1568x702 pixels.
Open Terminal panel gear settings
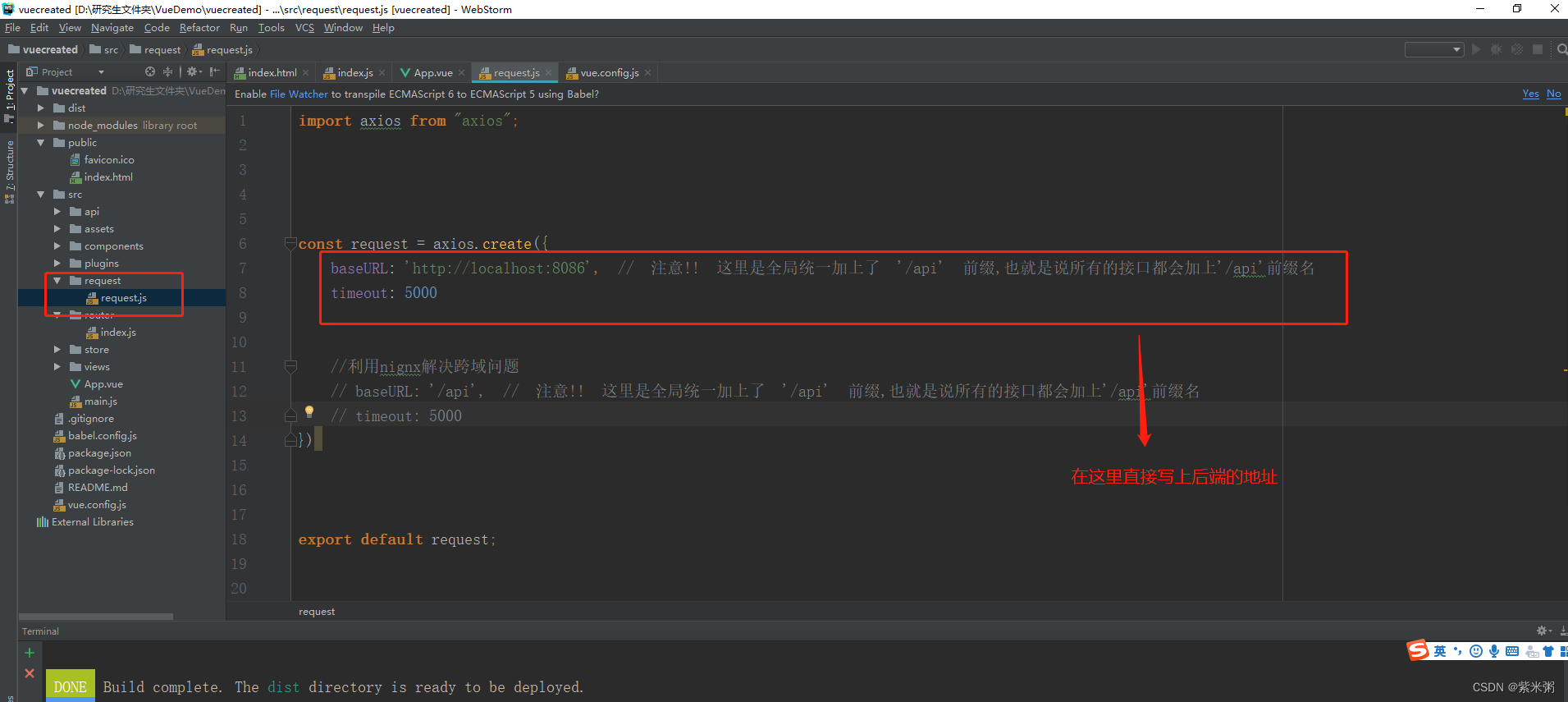point(1543,631)
